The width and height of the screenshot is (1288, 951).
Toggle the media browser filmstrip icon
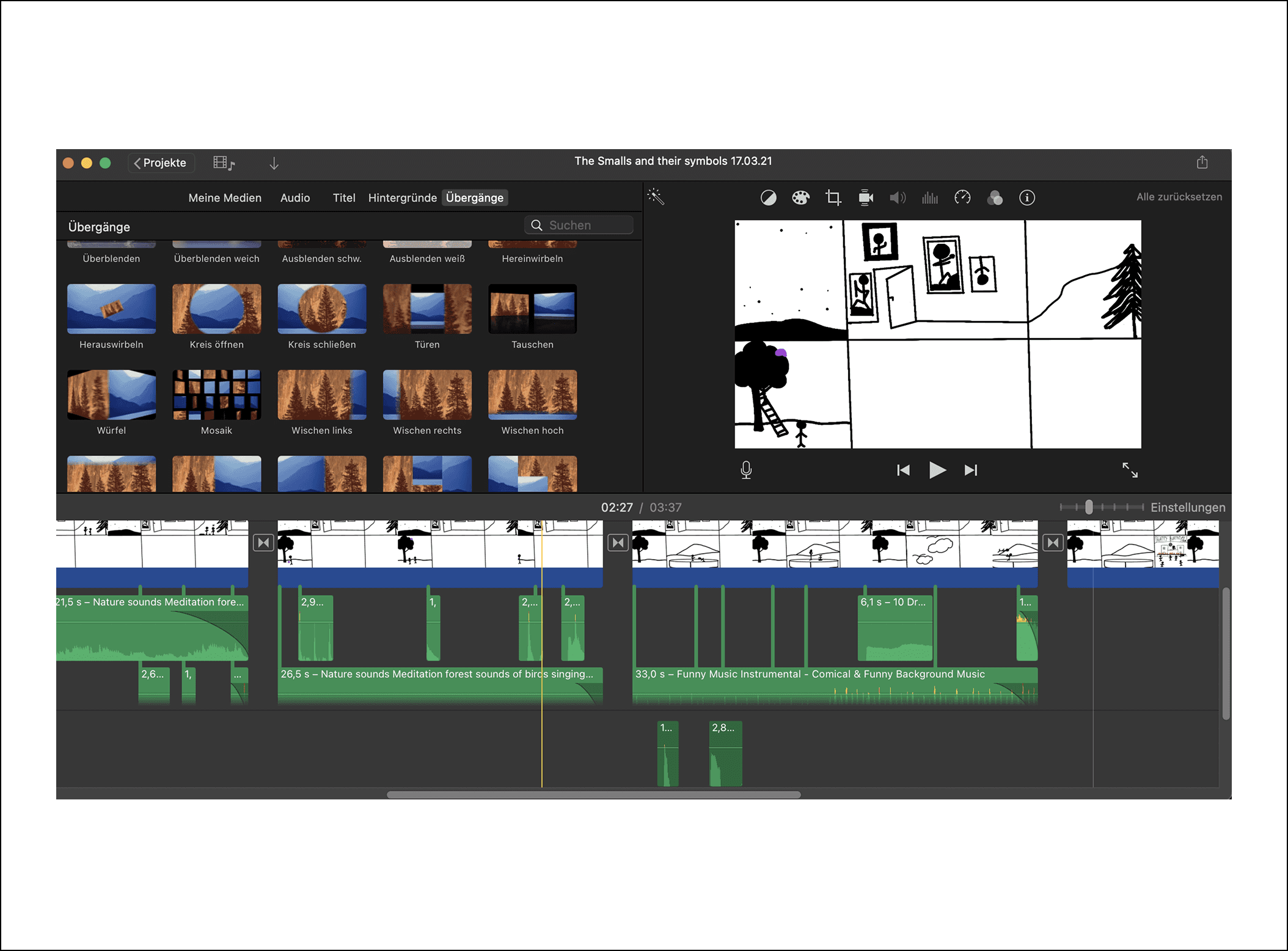tap(224, 163)
